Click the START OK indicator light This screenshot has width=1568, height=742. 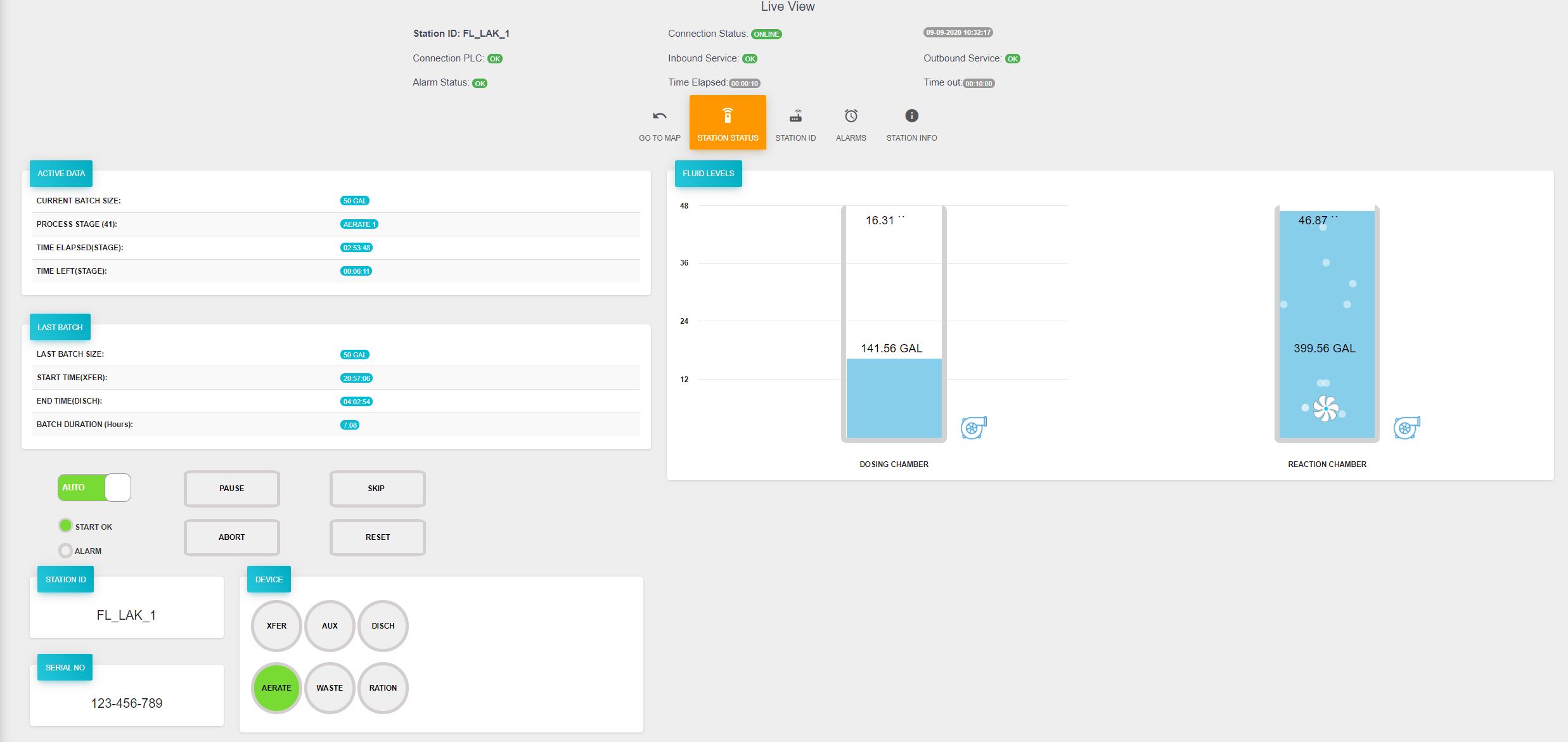click(x=65, y=525)
